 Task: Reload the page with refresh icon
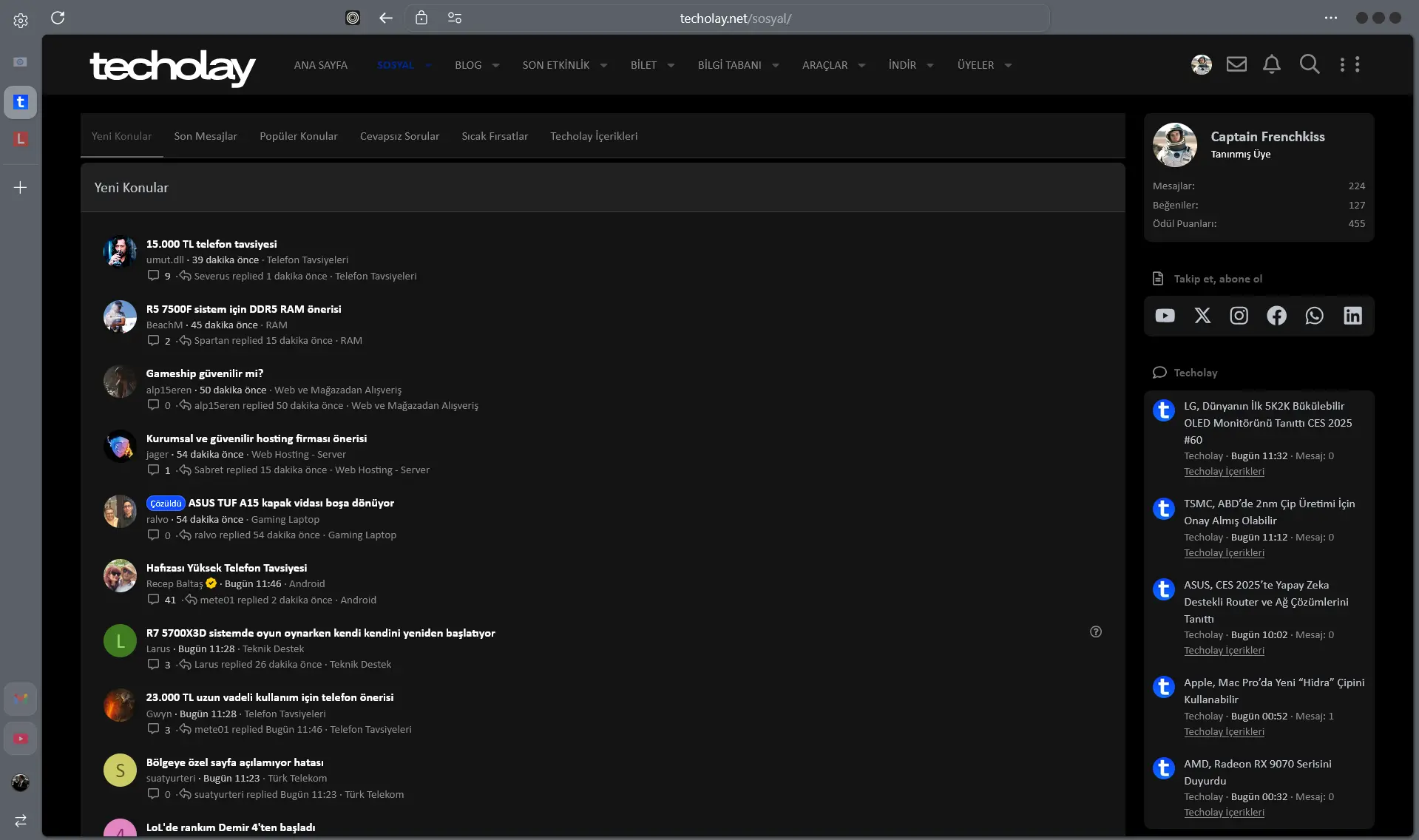(58, 18)
